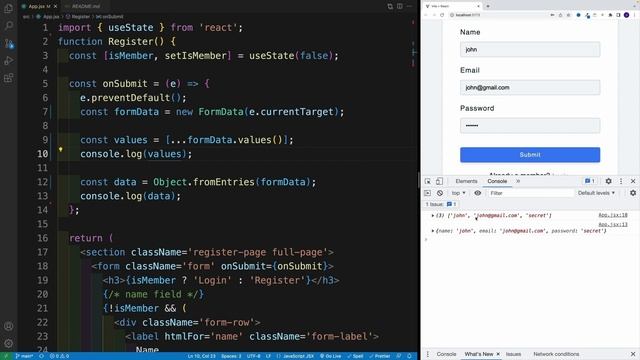Open the Extensions view
640x360 pixels.
pos(8,78)
